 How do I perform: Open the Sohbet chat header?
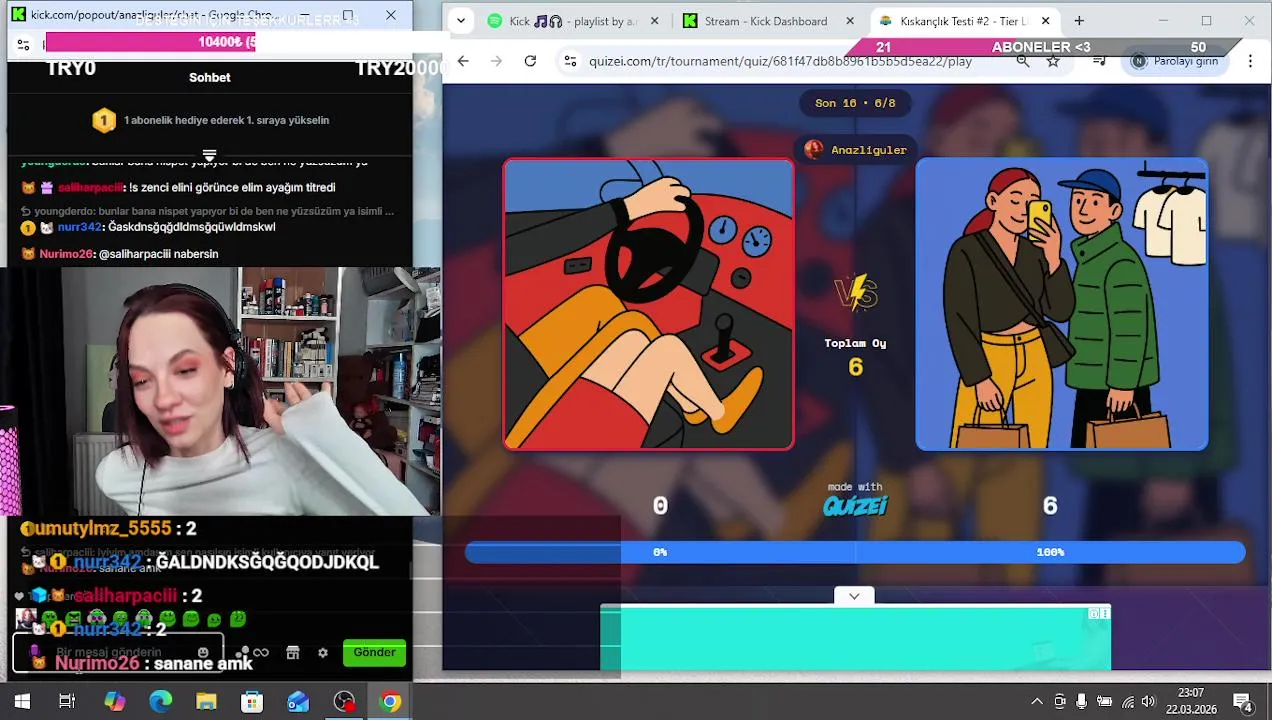pos(210,77)
